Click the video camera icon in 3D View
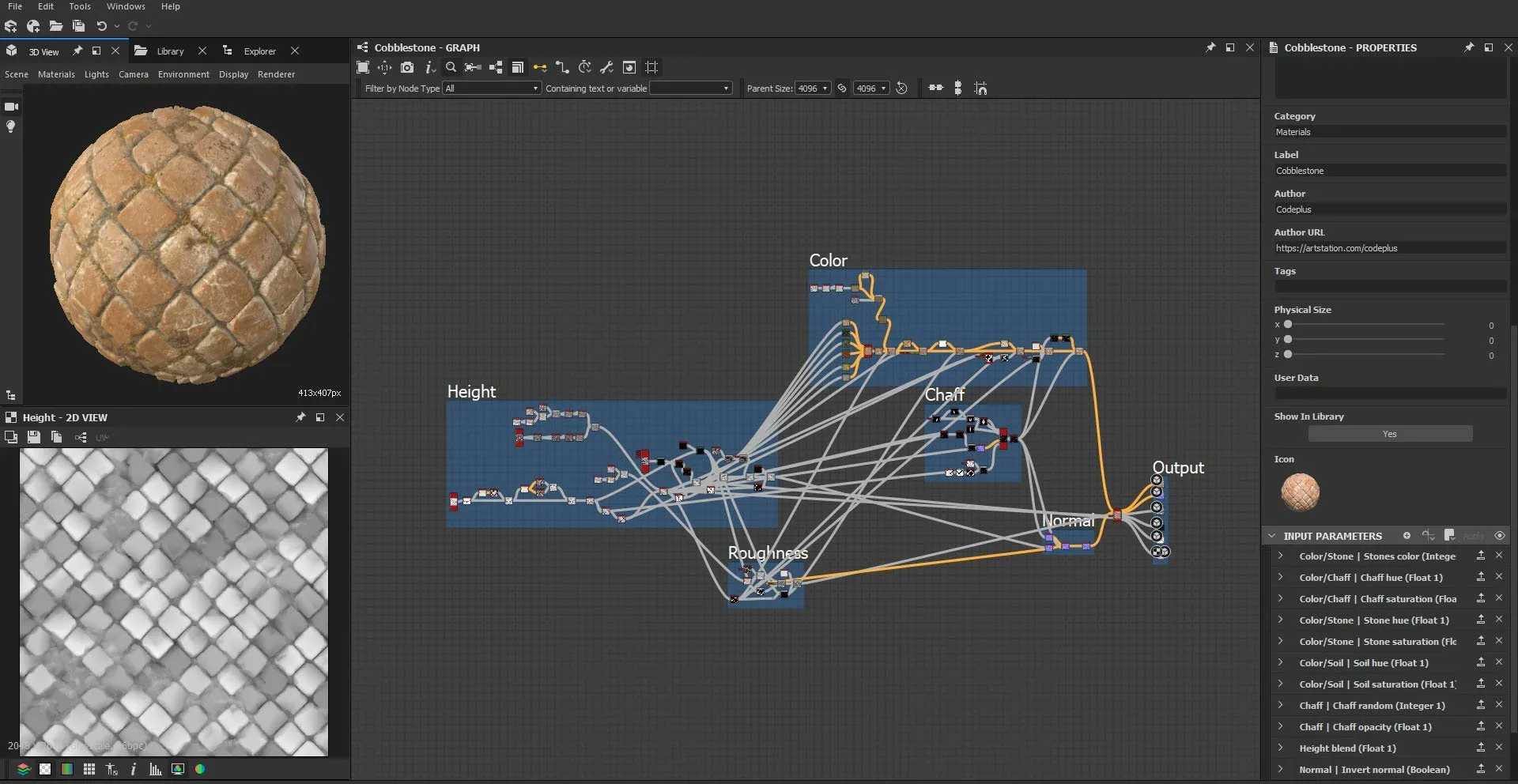The image size is (1518, 784). pyautogui.click(x=11, y=106)
